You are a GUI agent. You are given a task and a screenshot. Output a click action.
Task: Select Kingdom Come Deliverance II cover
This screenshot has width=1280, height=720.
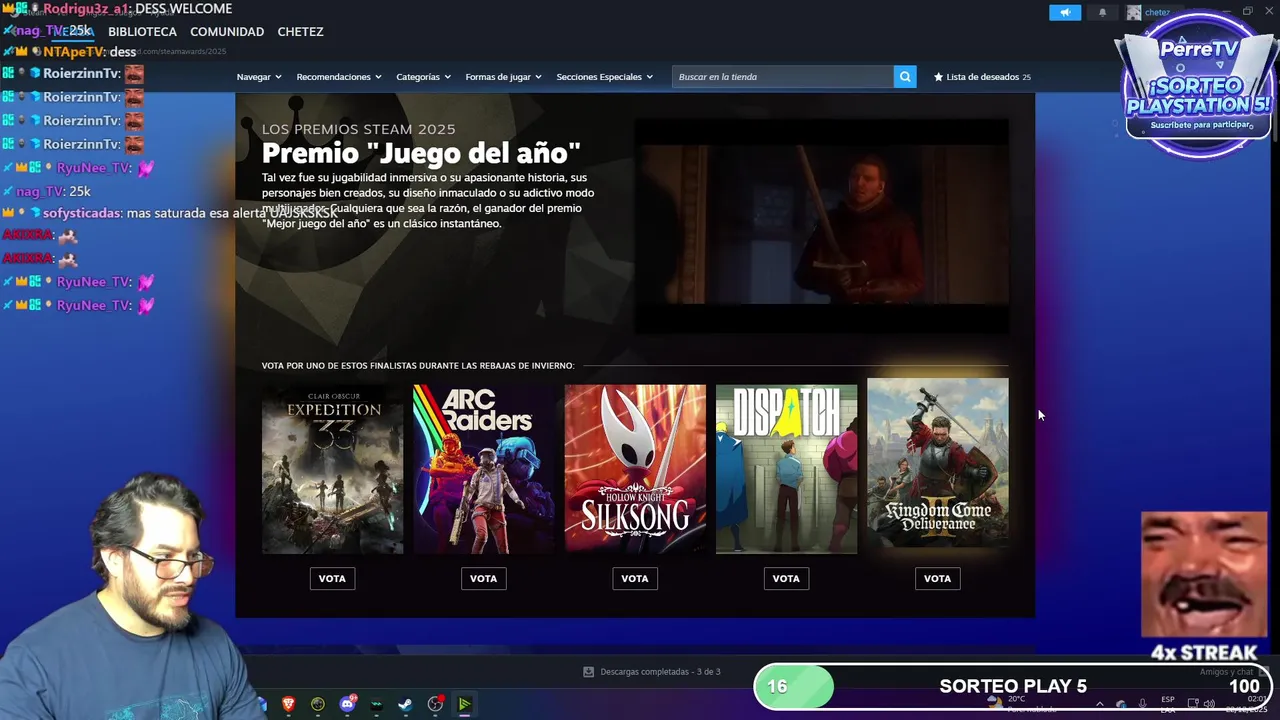[938, 462]
